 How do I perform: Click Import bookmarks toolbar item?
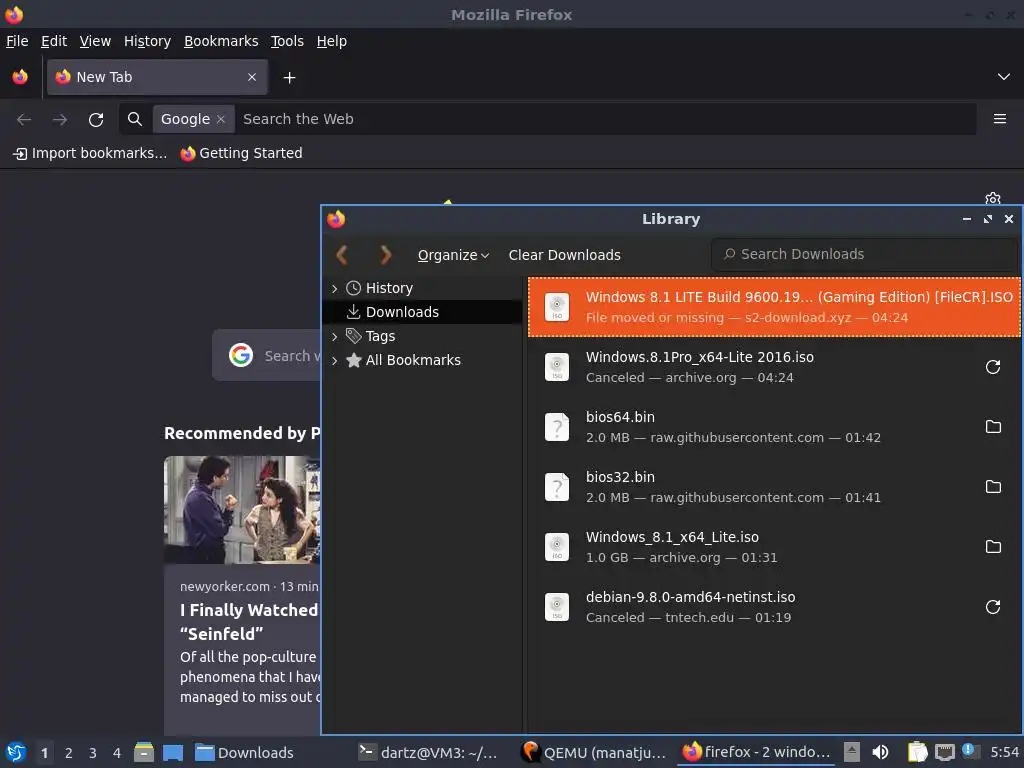[x=91, y=153]
